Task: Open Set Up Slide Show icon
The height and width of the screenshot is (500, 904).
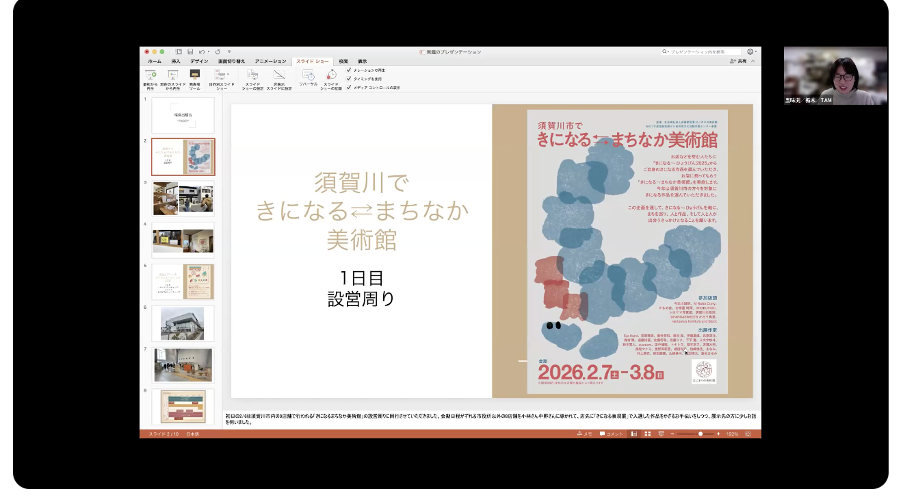Action: (252, 75)
